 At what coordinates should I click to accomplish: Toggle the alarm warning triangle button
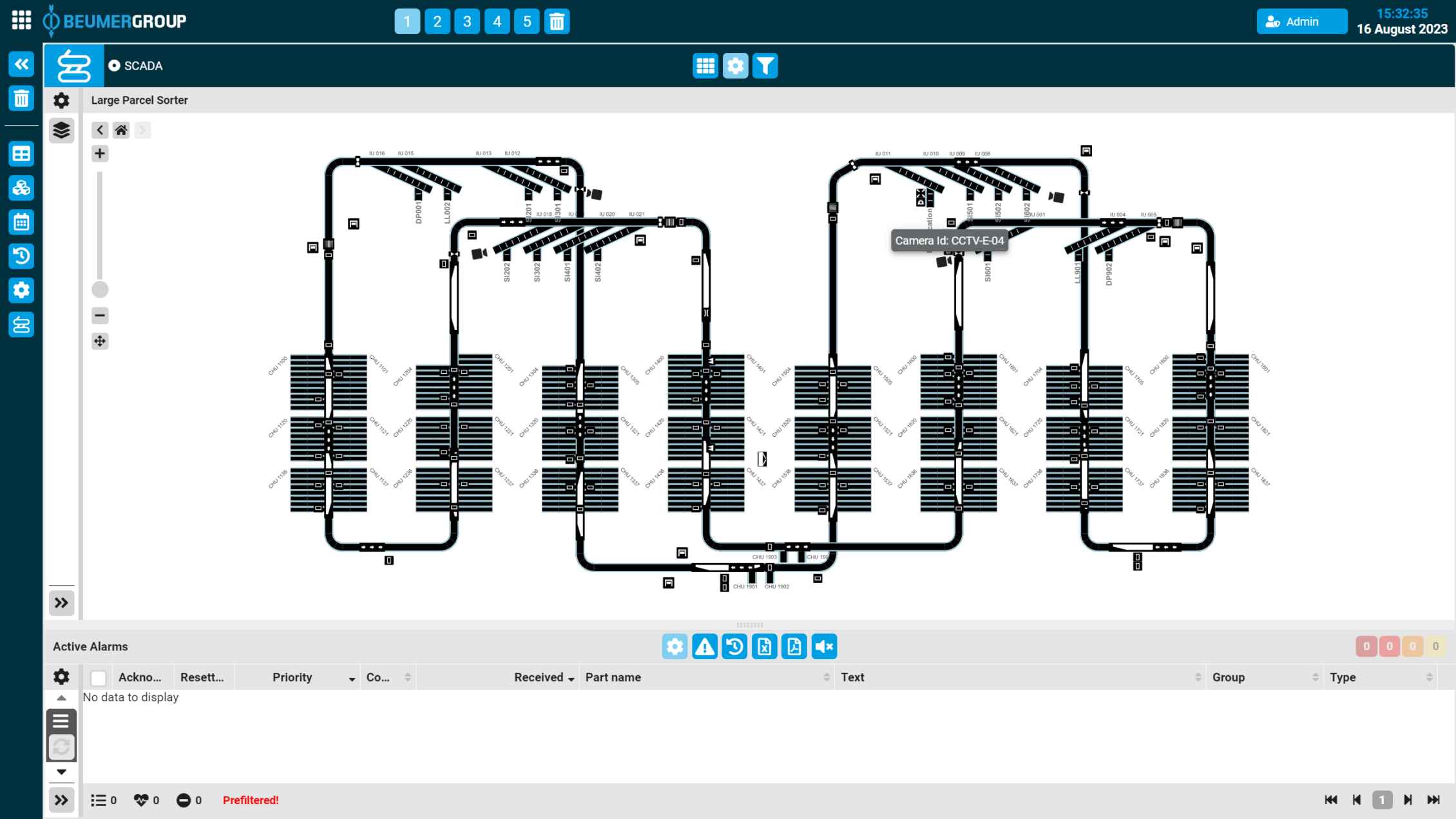tap(705, 646)
